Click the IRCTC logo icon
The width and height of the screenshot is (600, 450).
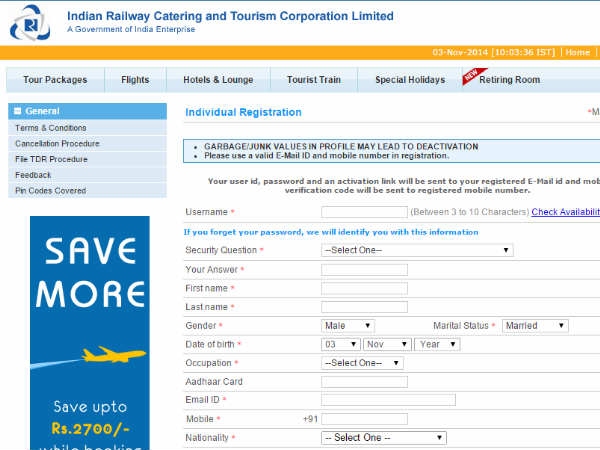32,22
